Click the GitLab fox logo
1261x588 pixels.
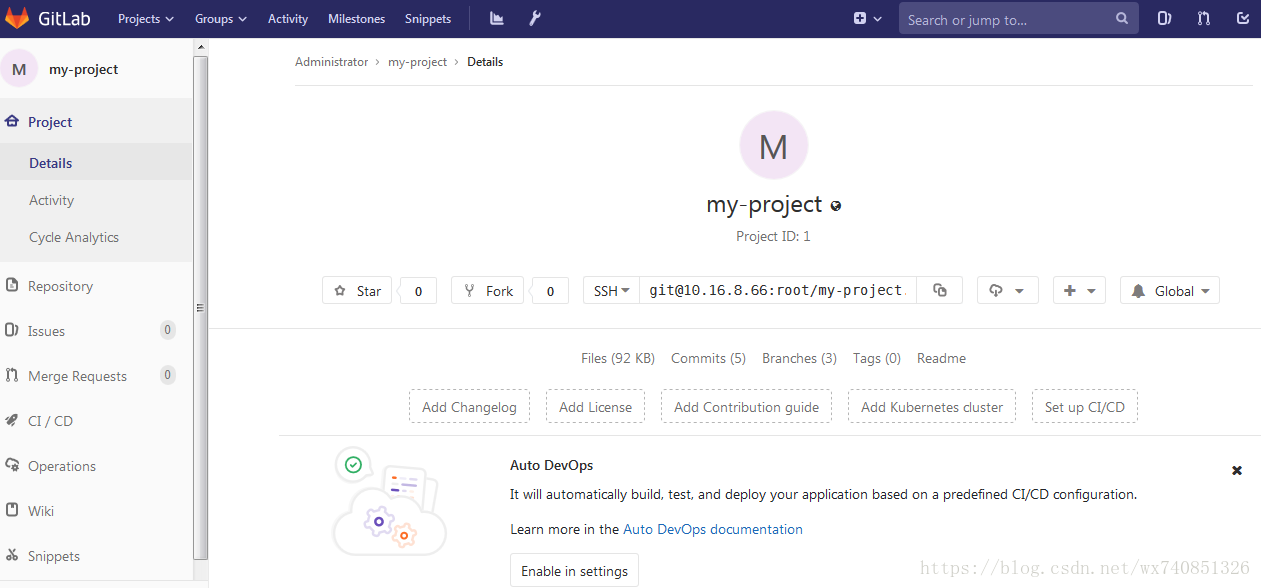click(x=17, y=19)
